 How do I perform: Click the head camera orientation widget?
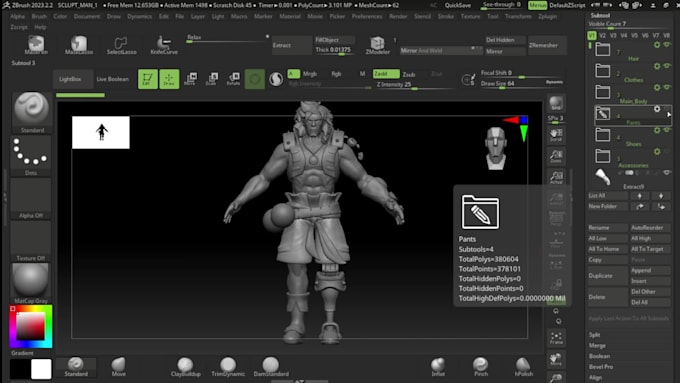(x=496, y=148)
